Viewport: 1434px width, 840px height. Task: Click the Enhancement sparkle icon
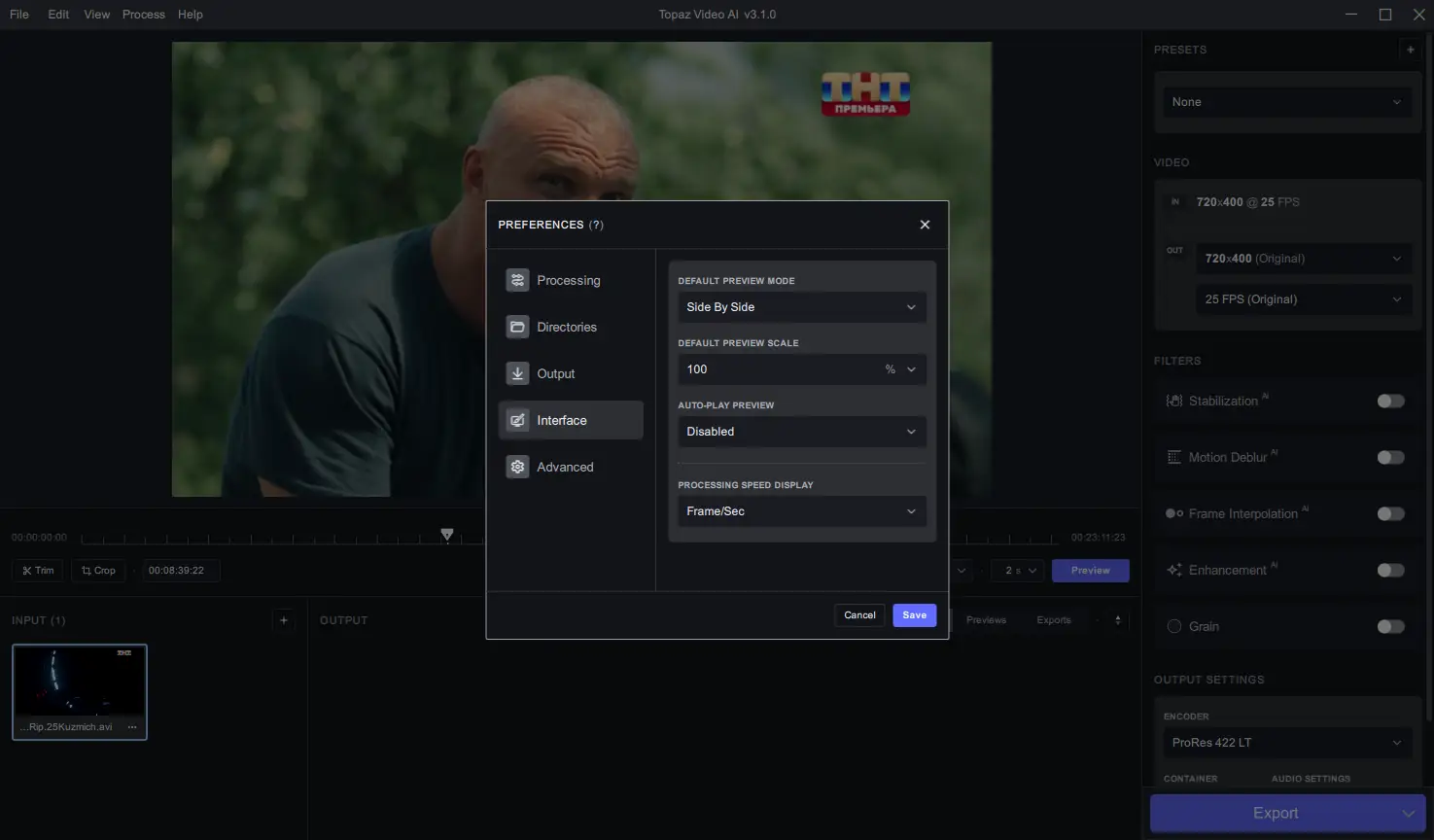1174,570
